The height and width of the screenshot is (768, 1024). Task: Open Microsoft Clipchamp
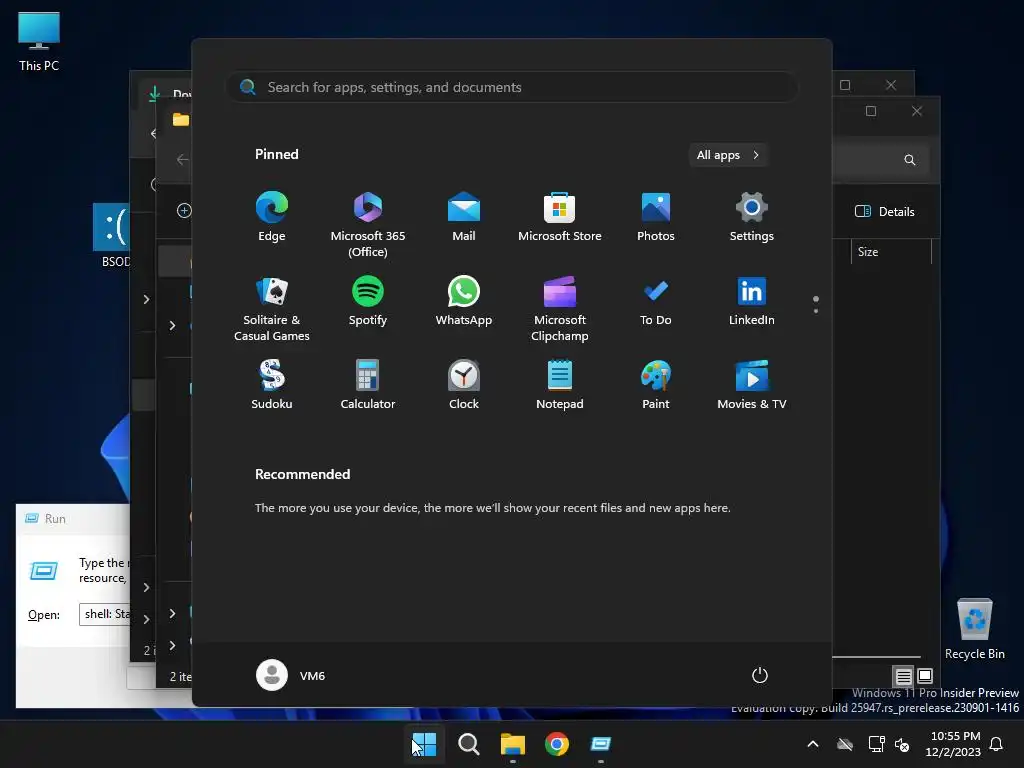[x=560, y=309]
